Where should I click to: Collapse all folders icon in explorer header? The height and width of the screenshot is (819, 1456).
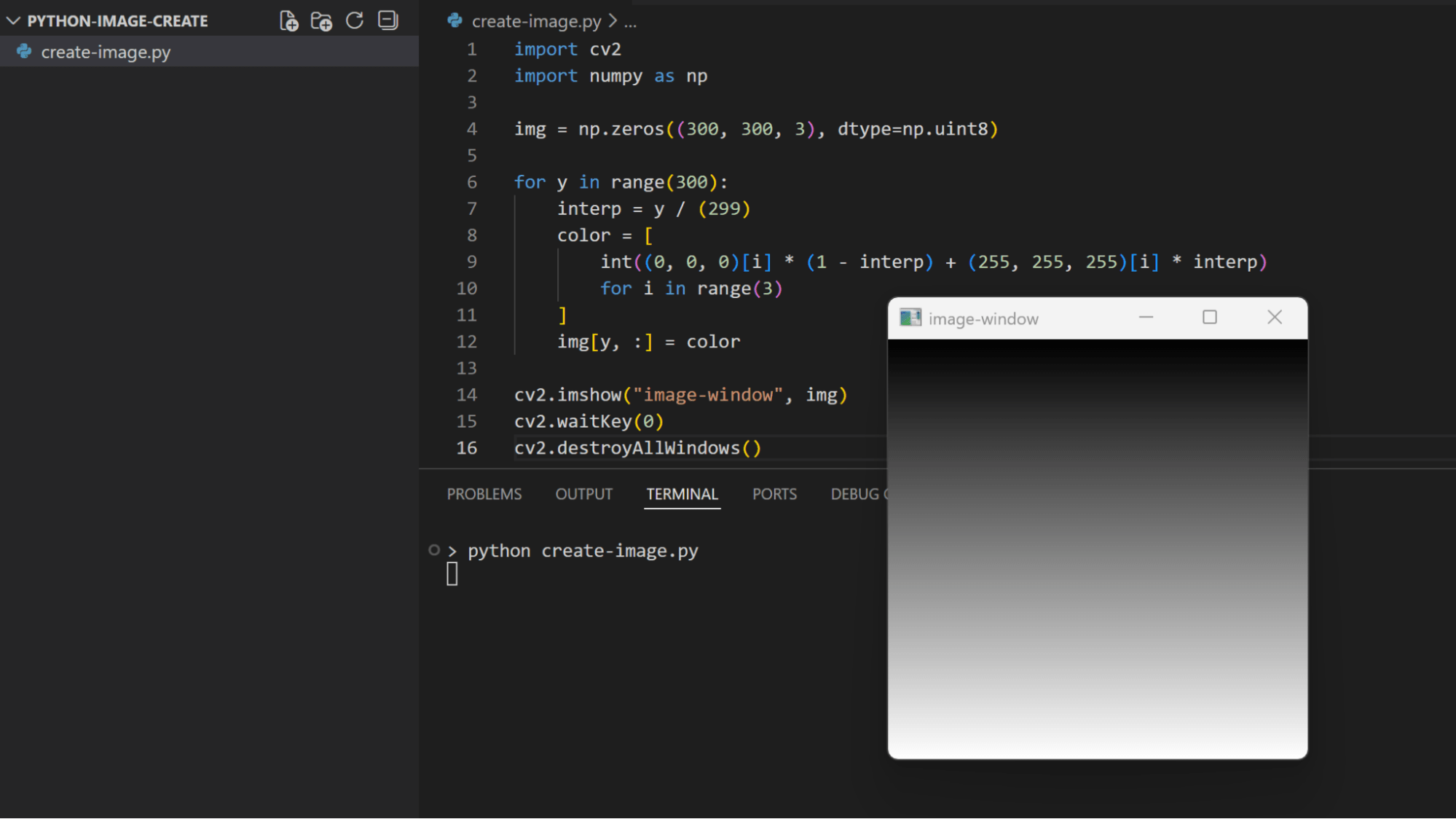pyautogui.click(x=388, y=20)
